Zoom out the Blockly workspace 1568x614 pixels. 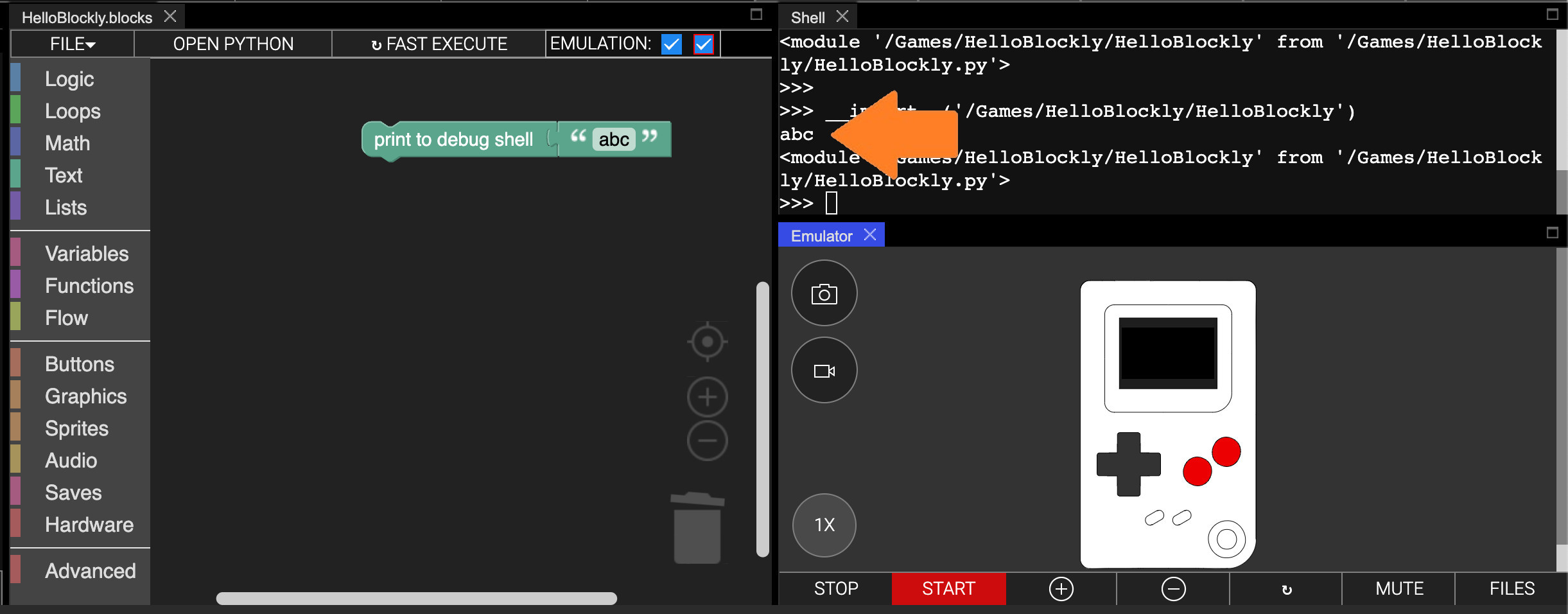click(x=707, y=441)
